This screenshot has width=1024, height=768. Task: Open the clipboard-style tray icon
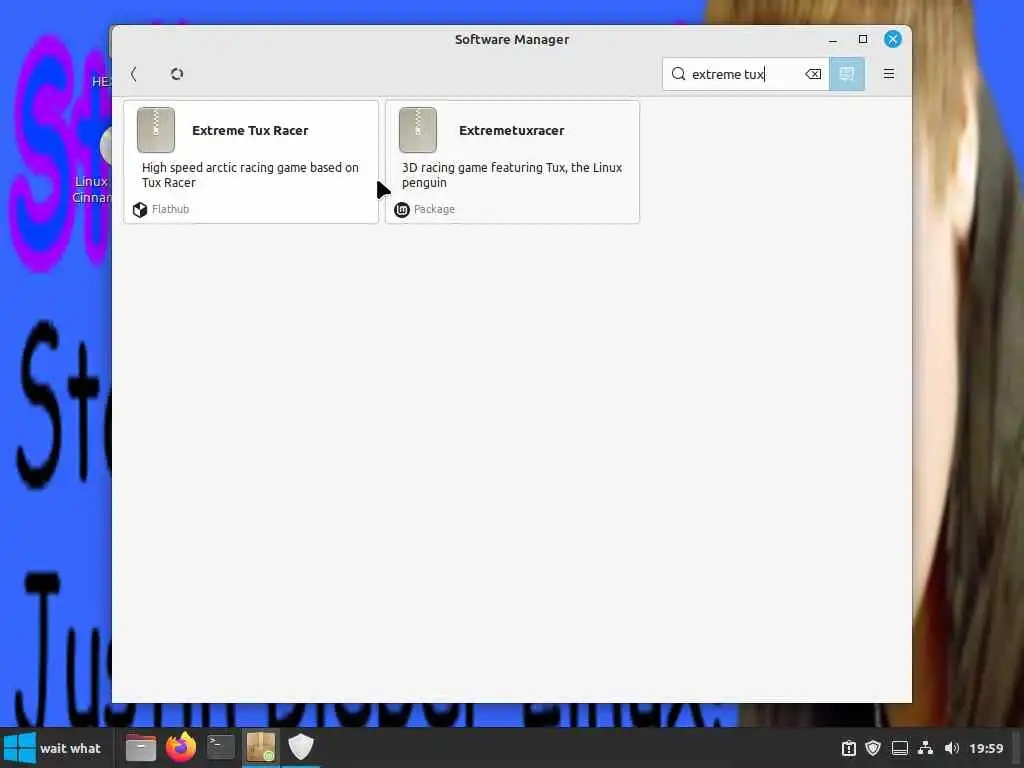848,748
